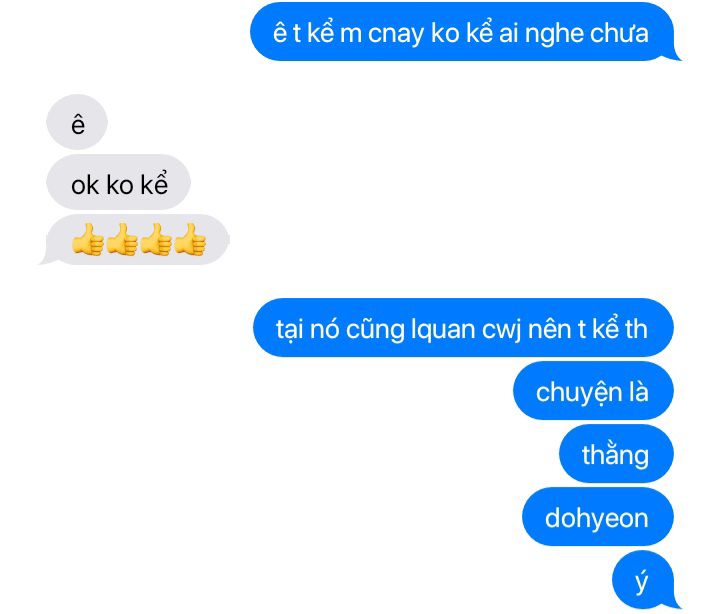This screenshot has height=614, width=720.
Task: Tap the 'tại nó cũng lquan' message bubble
Action: (463, 327)
